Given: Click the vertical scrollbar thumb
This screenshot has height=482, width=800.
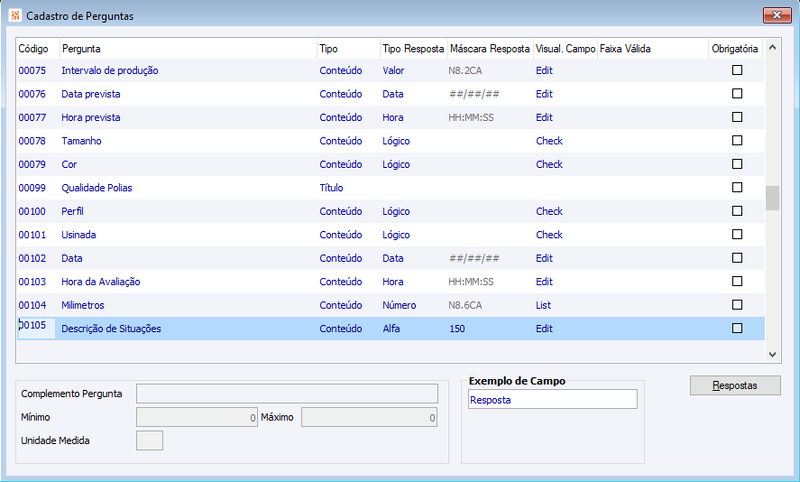Looking at the screenshot, I should [x=772, y=198].
